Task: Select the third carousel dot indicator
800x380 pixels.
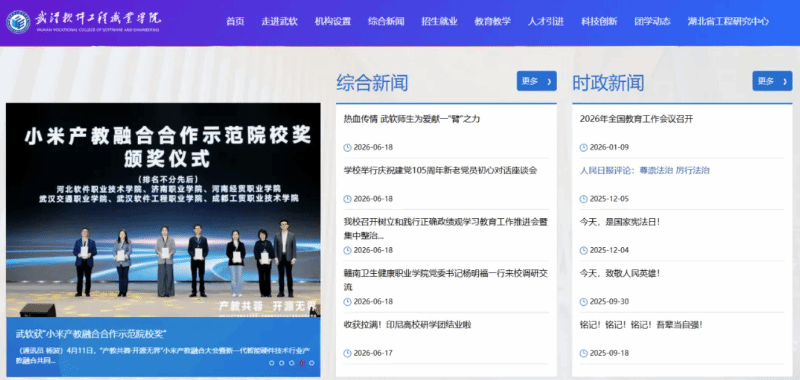Action: [291, 363]
